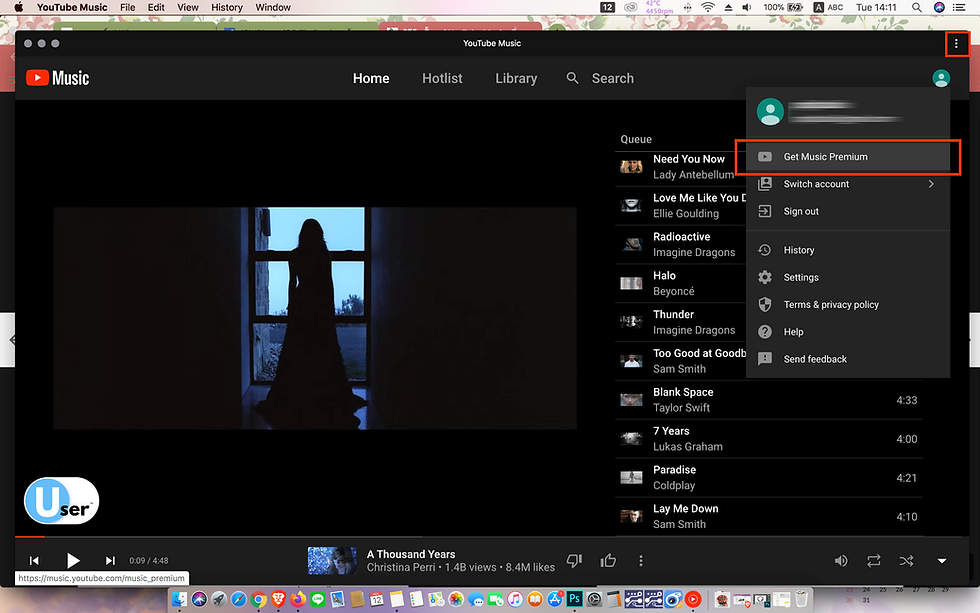980x613 pixels.
Task: Open the History menu in the menu bar
Action: tap(226, 7)
